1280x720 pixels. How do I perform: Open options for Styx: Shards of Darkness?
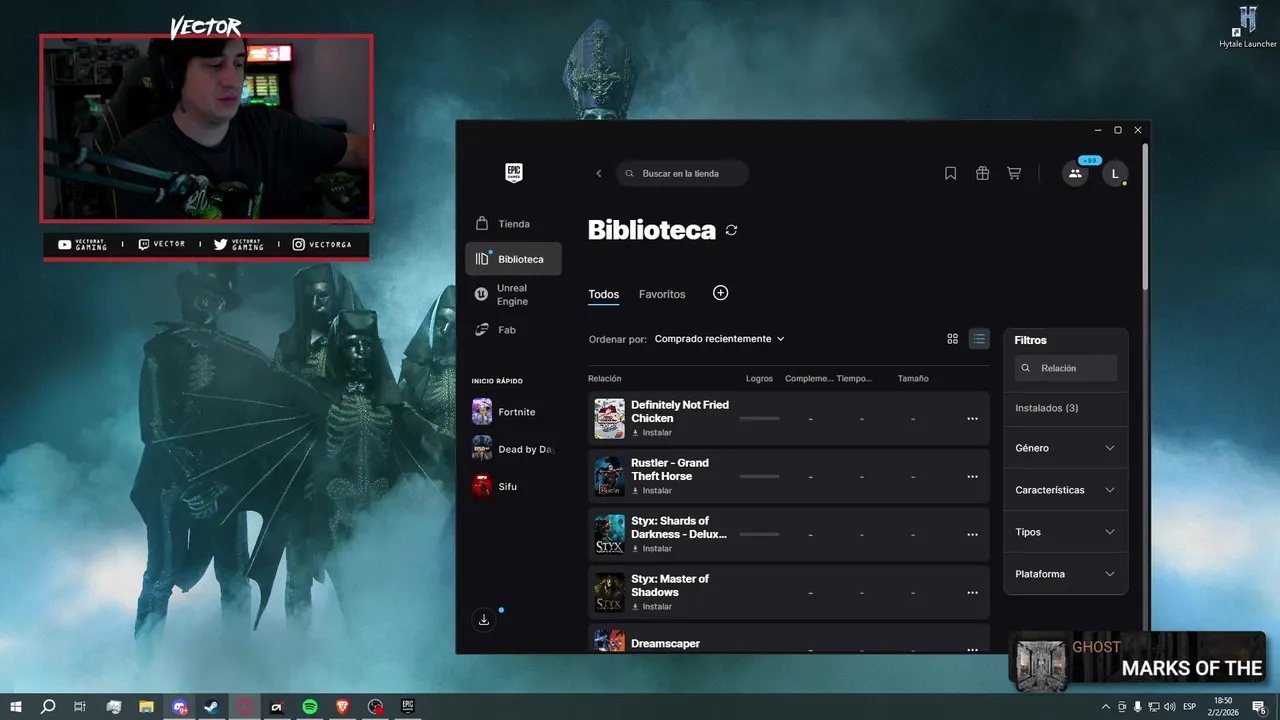(x=972, y=535)
